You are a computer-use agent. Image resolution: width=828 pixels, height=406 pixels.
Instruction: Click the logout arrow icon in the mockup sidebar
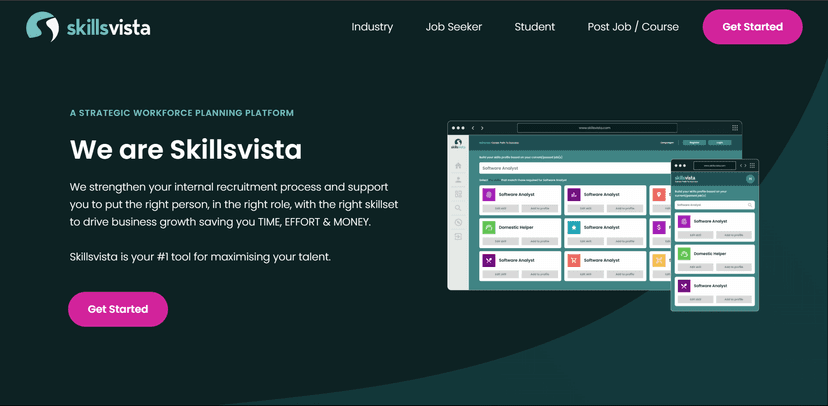click(458, 236)
